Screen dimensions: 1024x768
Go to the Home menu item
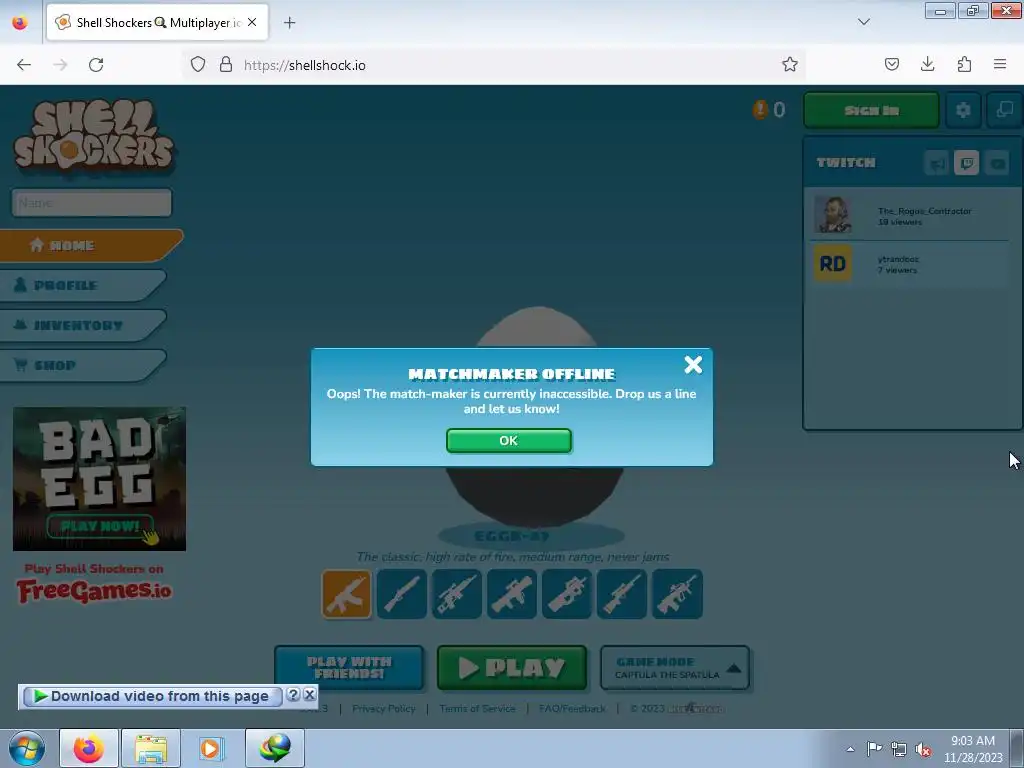(91, 245)
